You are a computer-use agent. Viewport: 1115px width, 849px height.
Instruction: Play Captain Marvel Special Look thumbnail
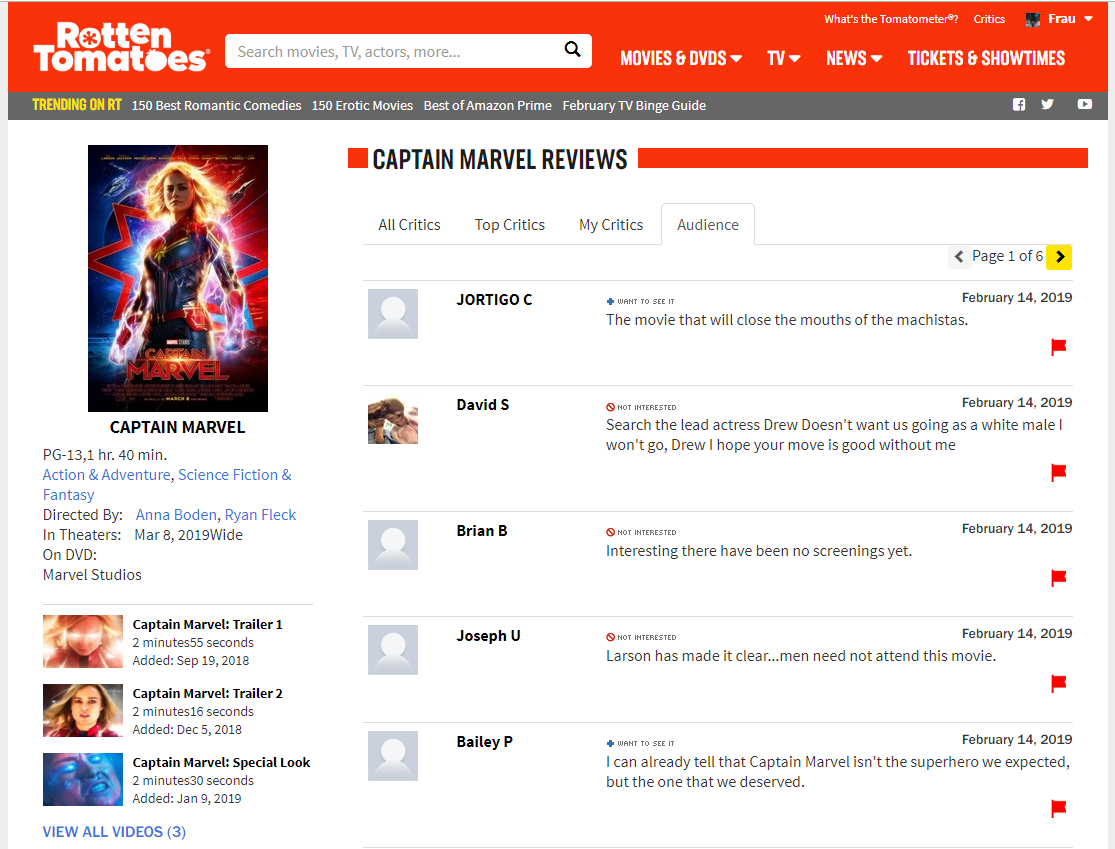coord(82,779)
